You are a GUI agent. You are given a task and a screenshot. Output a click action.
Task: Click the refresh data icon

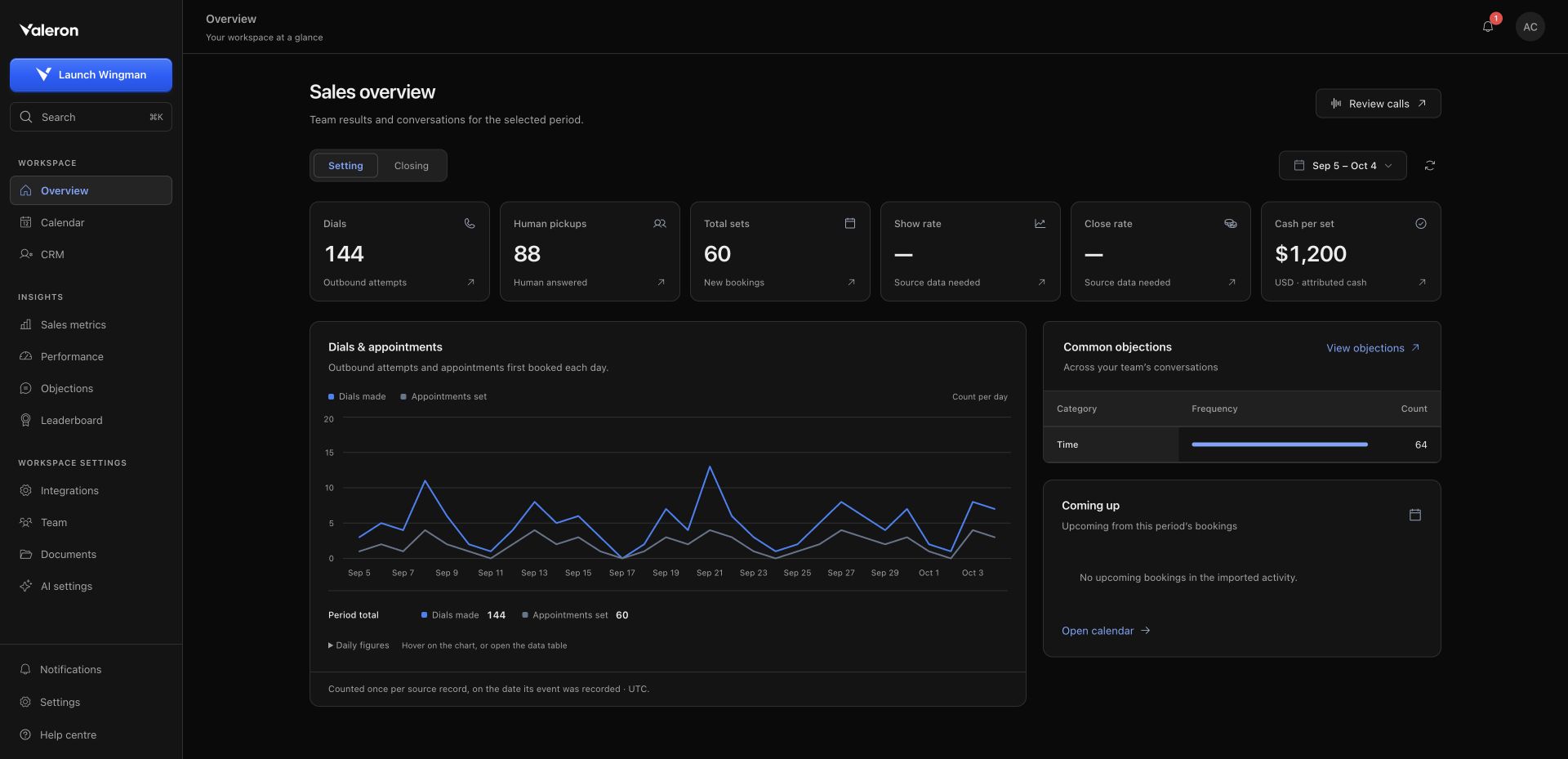pos(1429,166)
